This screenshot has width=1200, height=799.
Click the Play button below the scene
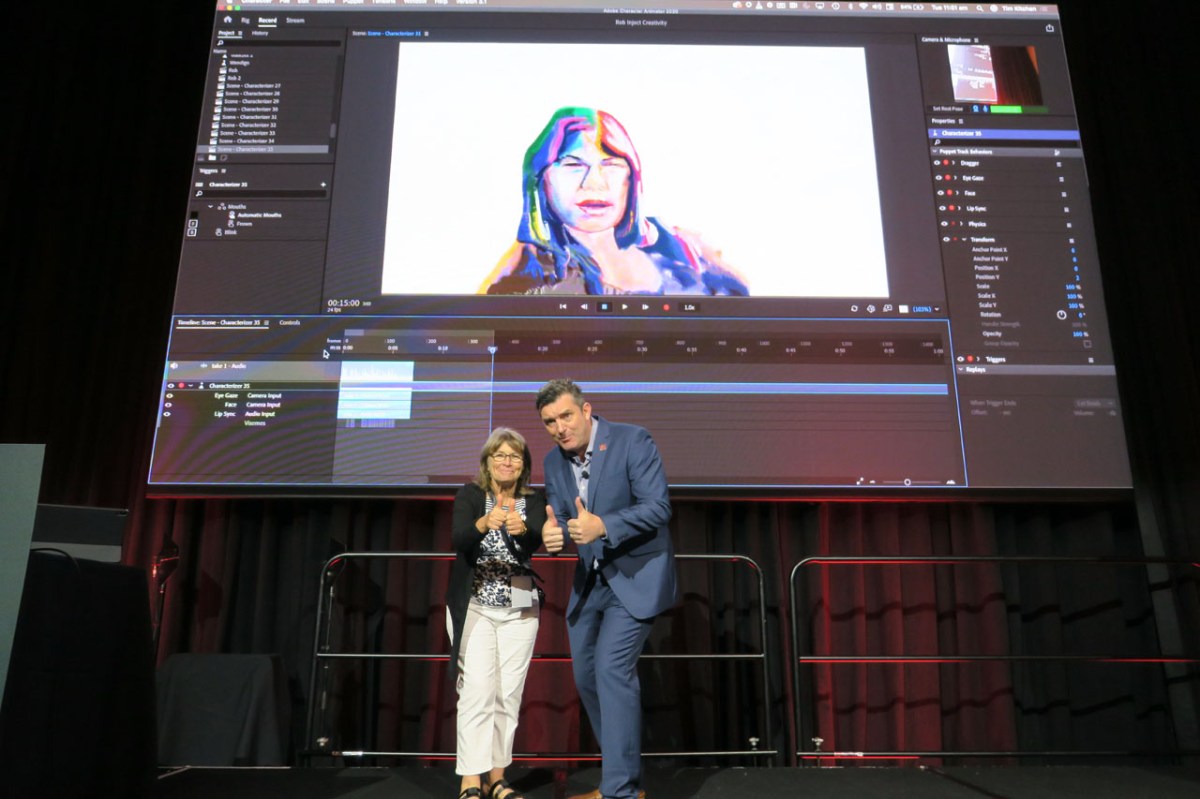[x=625, y=307]
